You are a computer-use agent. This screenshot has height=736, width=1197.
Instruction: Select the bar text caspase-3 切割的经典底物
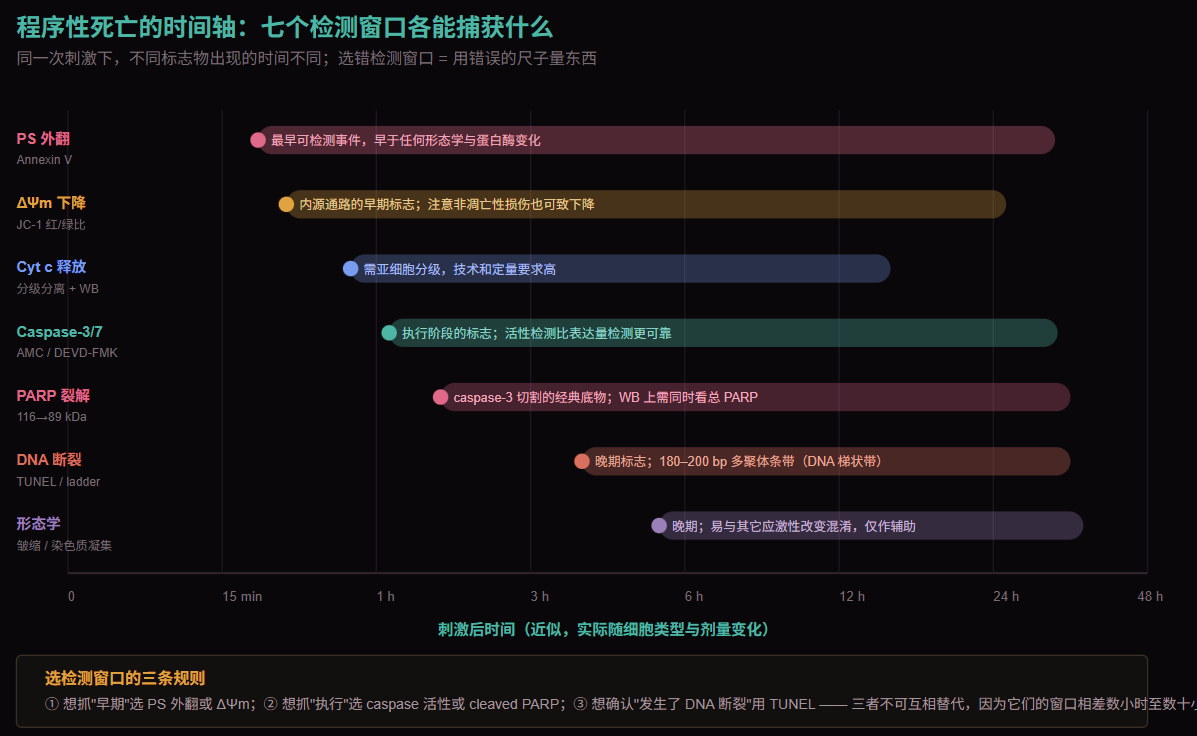[x=530, y=398]
